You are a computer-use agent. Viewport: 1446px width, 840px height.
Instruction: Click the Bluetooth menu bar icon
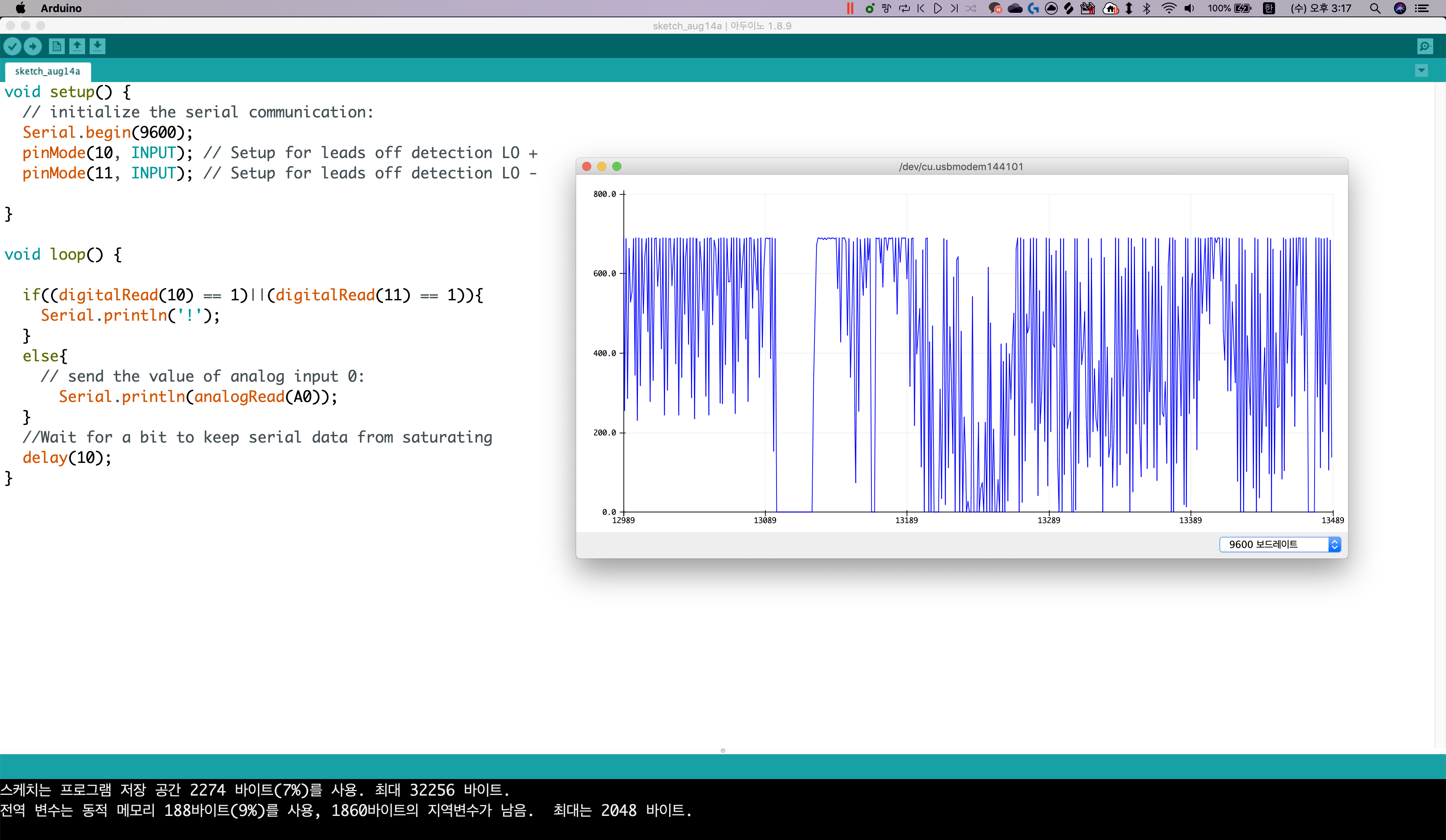[x=1147, y=8]
